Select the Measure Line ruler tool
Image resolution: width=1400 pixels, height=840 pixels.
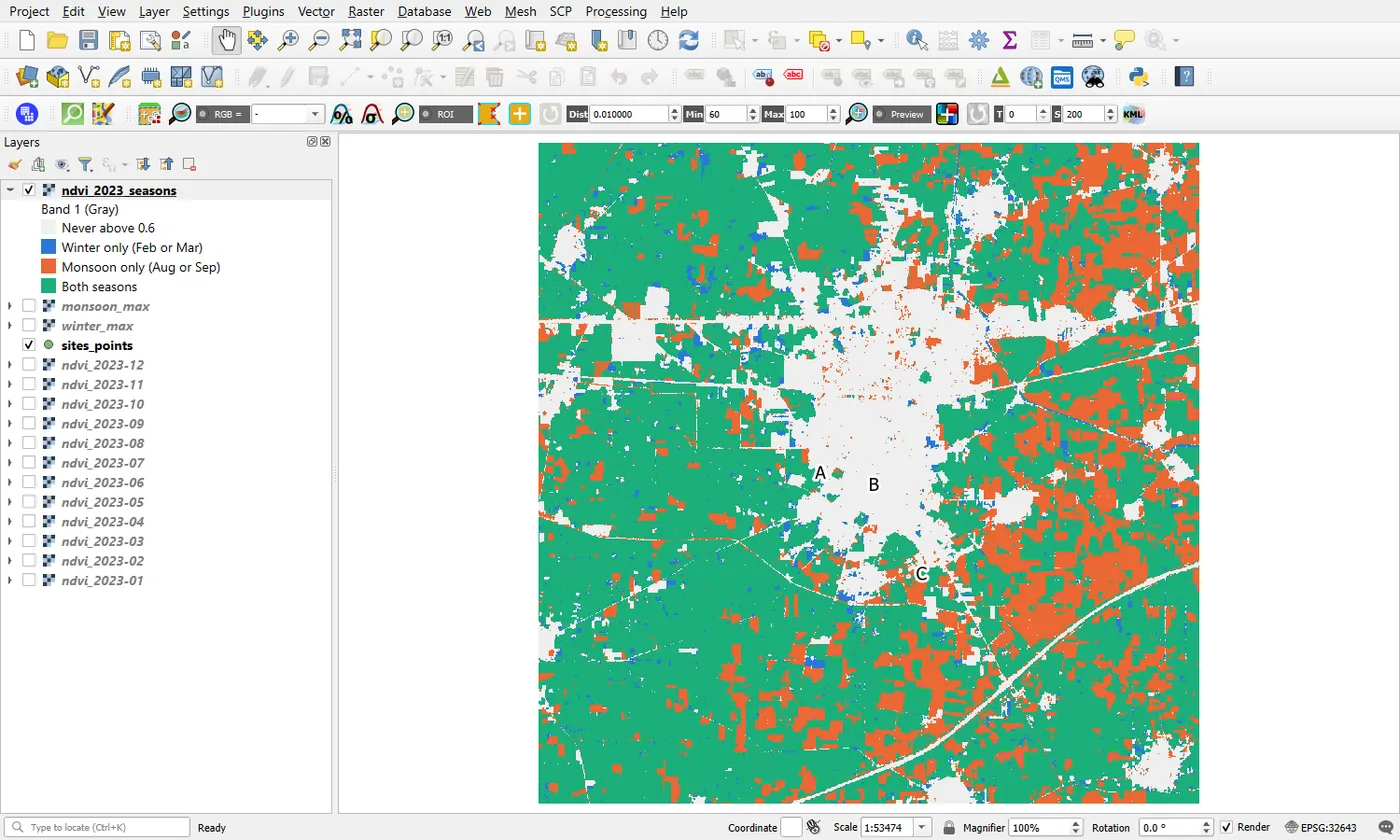point(1082,40)
